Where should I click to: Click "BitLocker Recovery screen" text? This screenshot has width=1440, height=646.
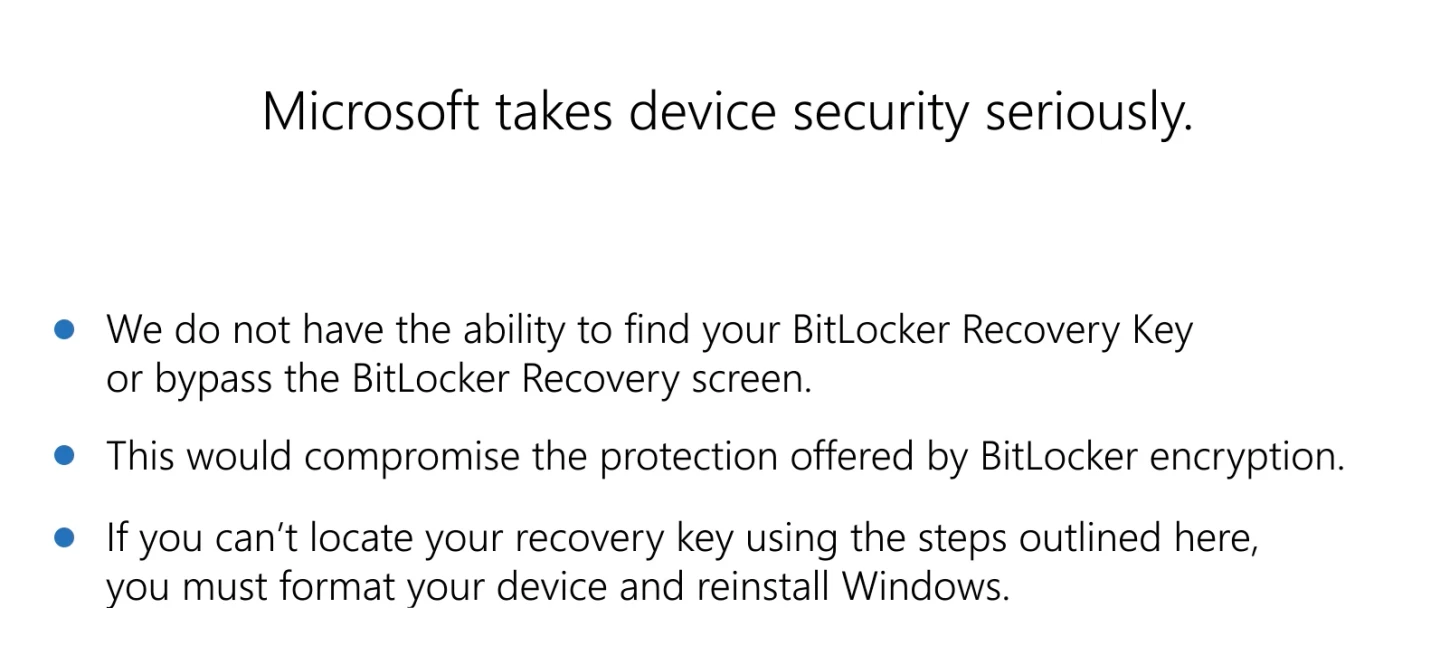(x=581, y=381)
